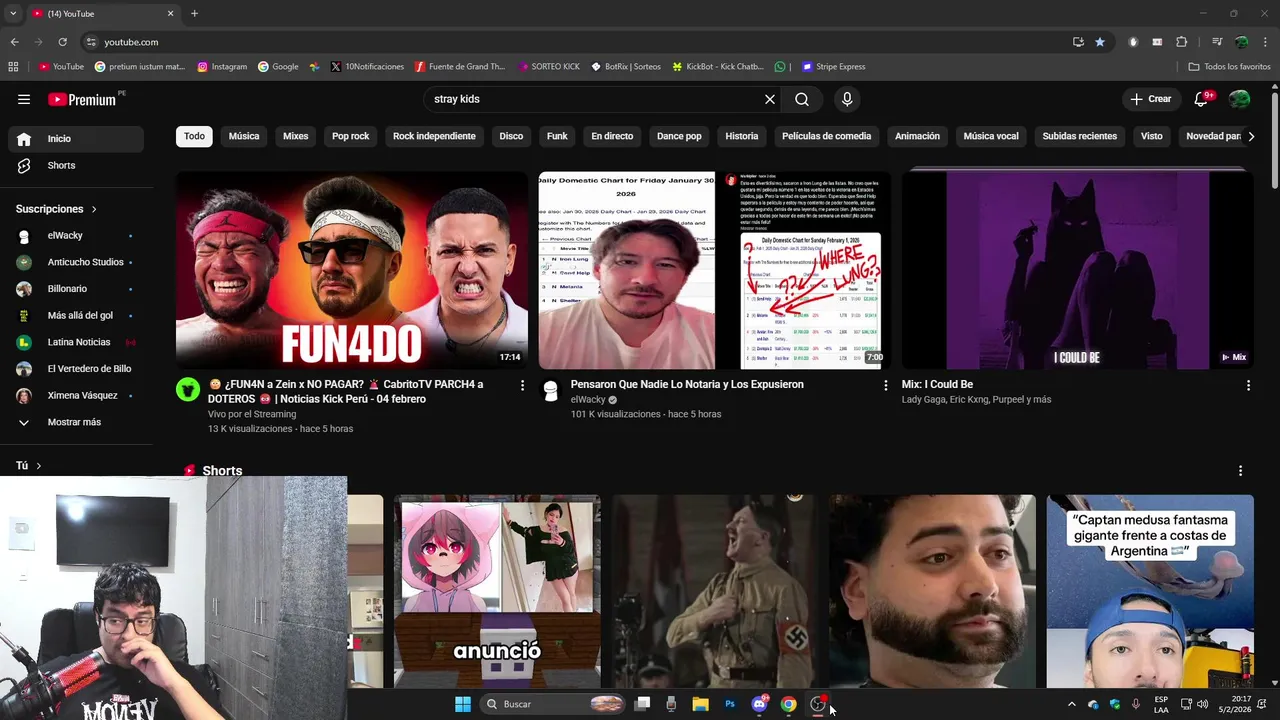The height and width of the screenshot is (720, 1280).
Task: Select the Mixes filter chip
Action: [296, 136]
